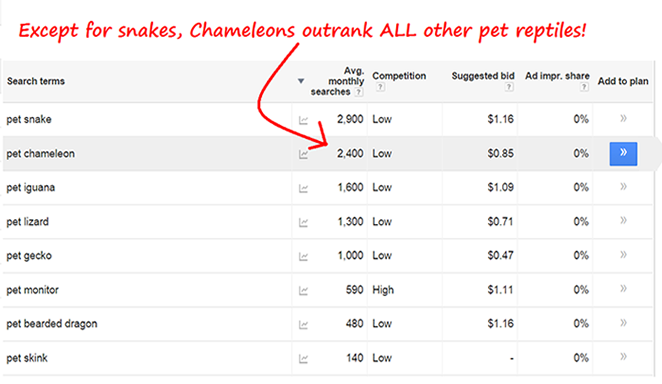Show trend chart icon for pet iguana
662x384 pixels.
(x=303, y=188)
